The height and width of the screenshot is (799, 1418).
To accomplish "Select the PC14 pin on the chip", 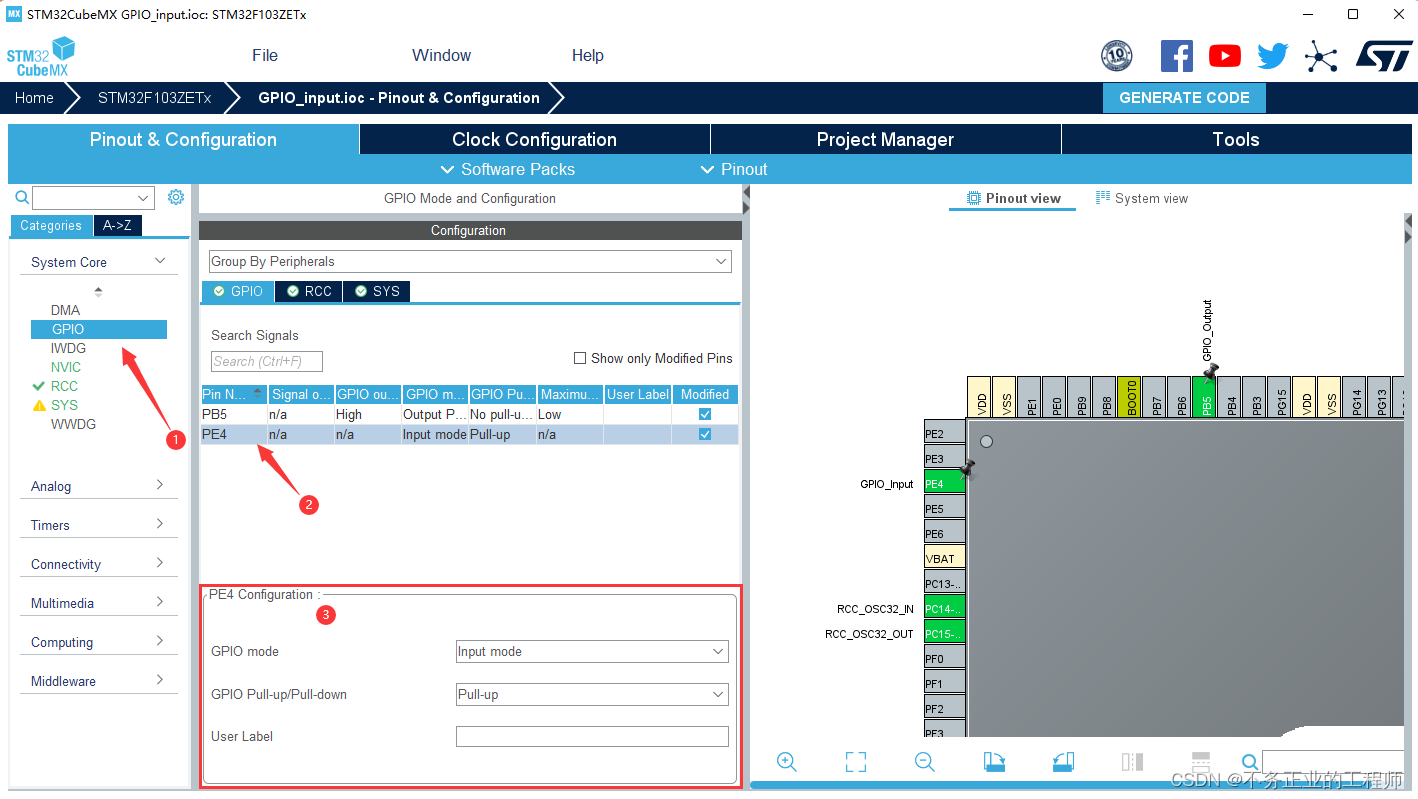I will click(x=945, y=608).
